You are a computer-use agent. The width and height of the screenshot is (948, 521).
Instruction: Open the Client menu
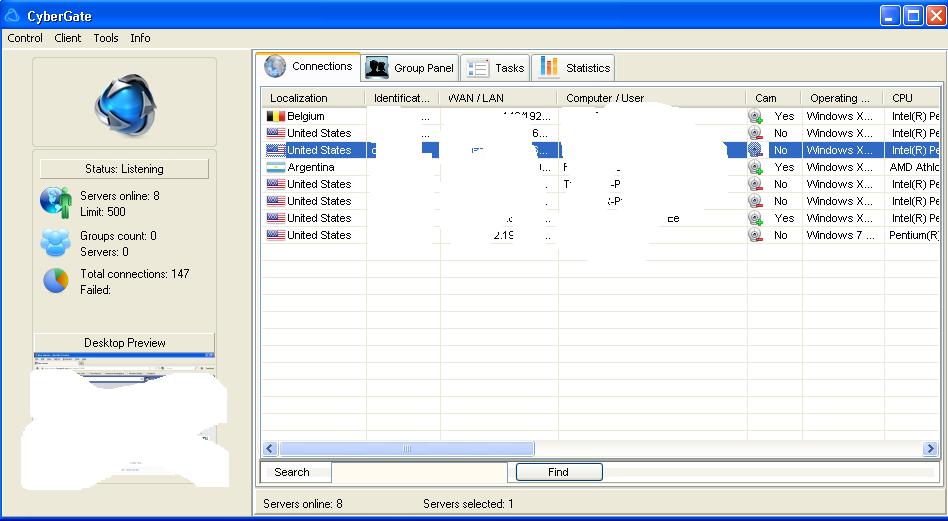click(x=68, y=38)
